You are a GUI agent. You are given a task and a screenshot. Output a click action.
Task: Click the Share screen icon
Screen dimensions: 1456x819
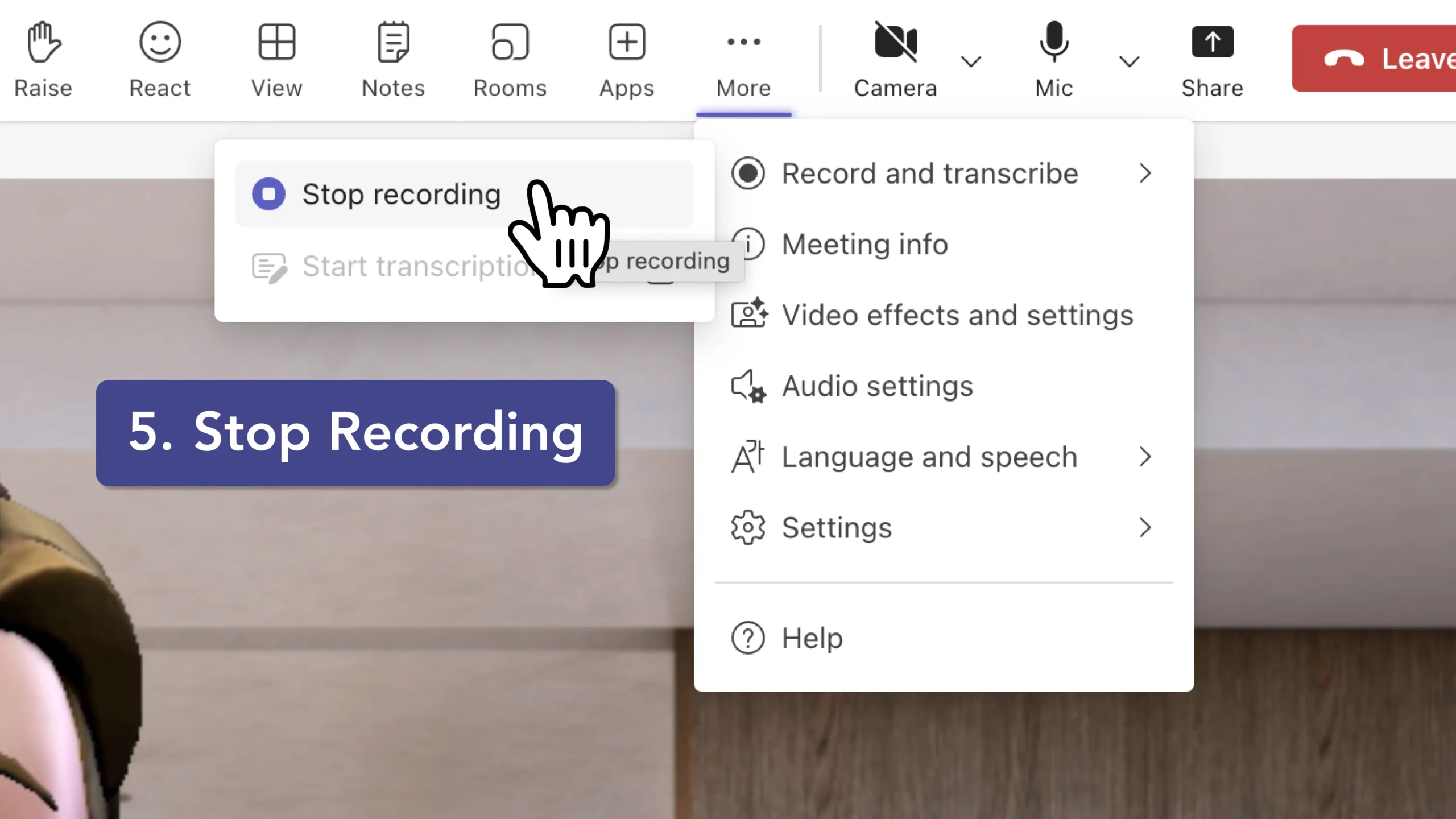pos(1212,43)
